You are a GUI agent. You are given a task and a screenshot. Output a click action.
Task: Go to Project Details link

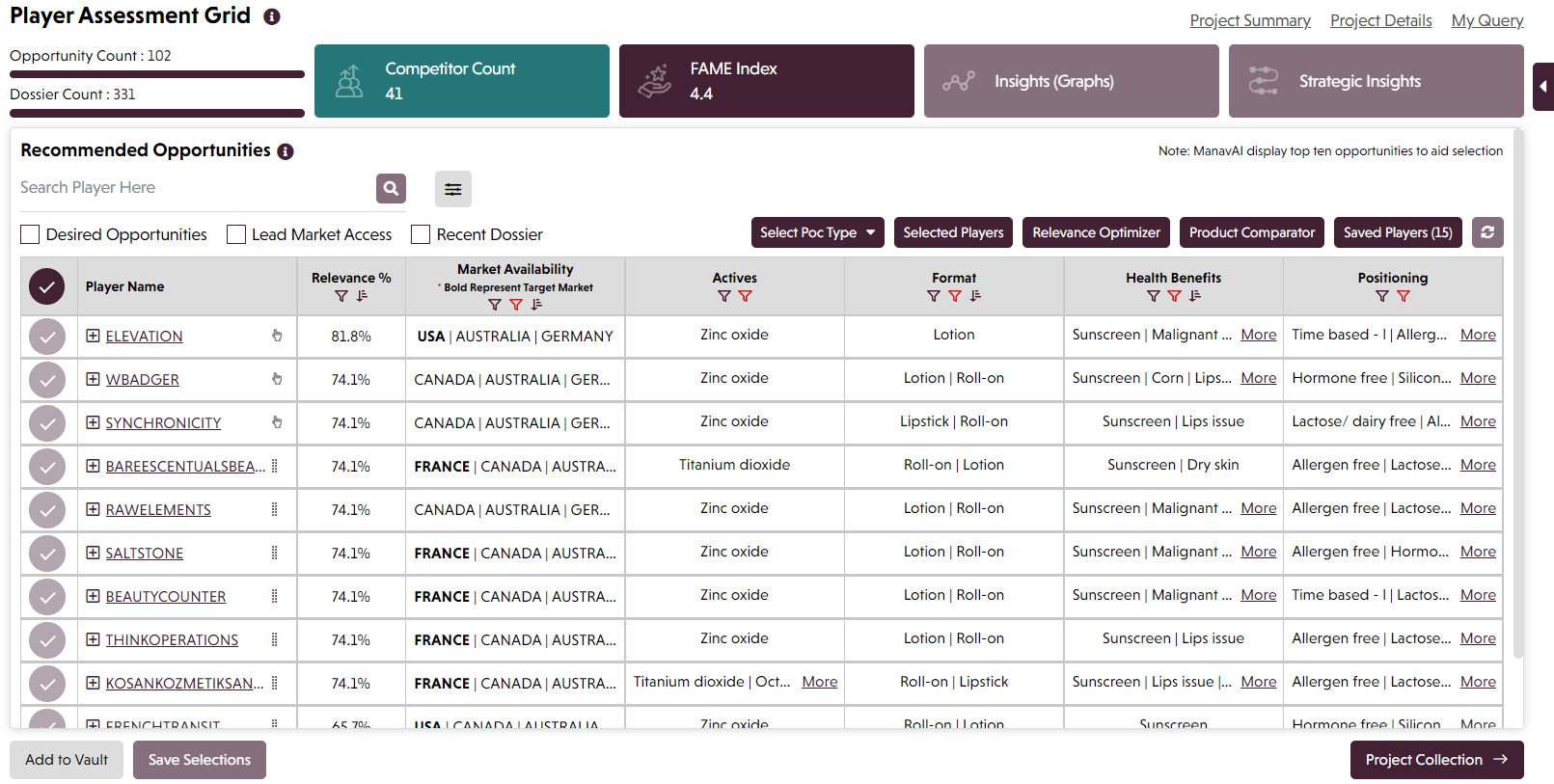click(x=1380, y=20)
